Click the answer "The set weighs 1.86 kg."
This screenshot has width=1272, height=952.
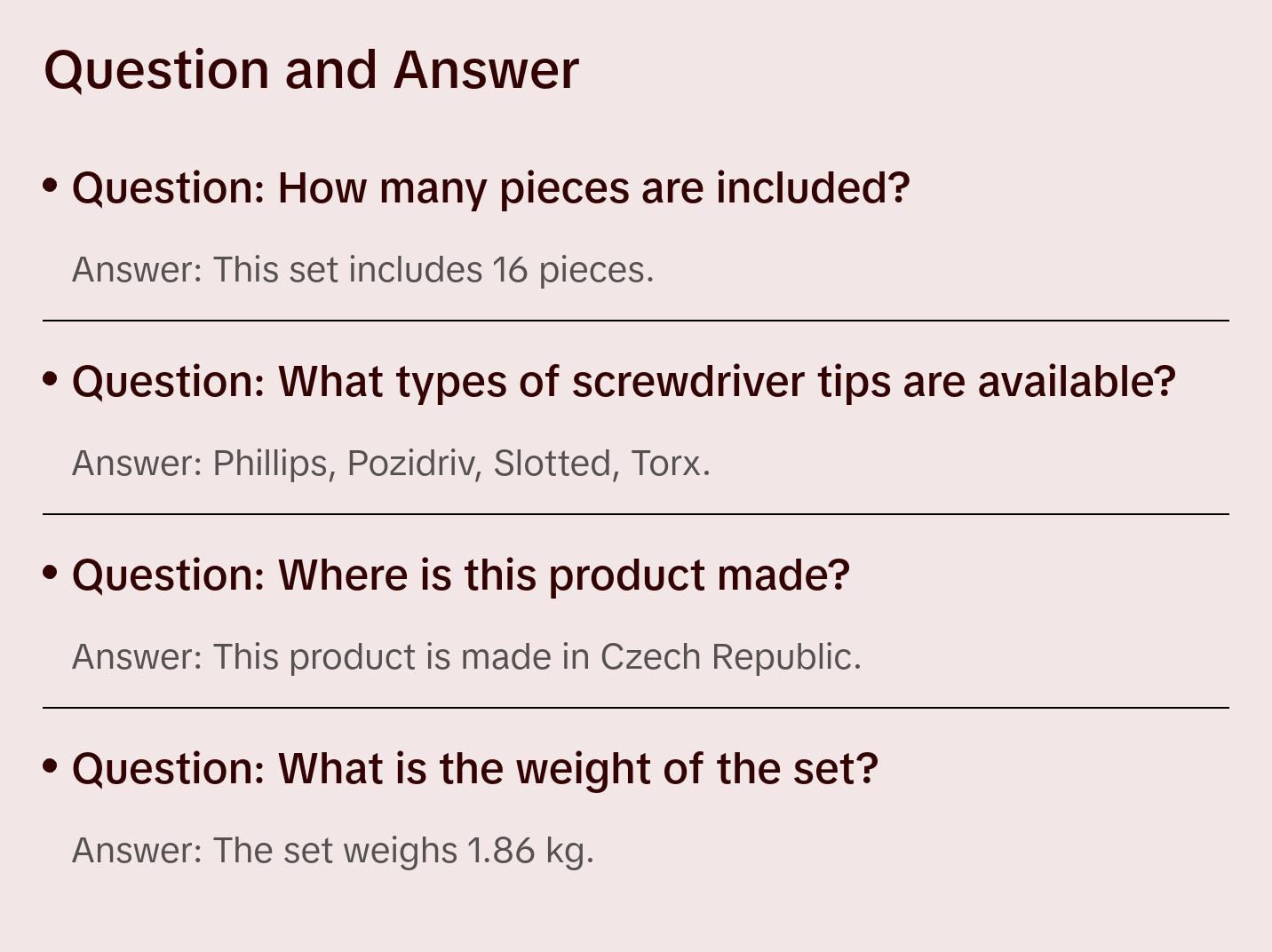[x=332, y=851]
